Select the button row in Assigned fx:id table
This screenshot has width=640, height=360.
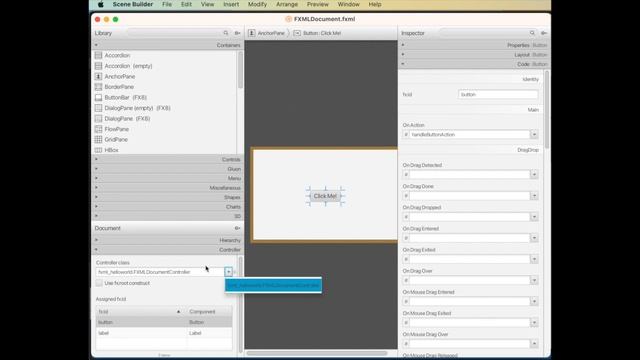point(164,322)
